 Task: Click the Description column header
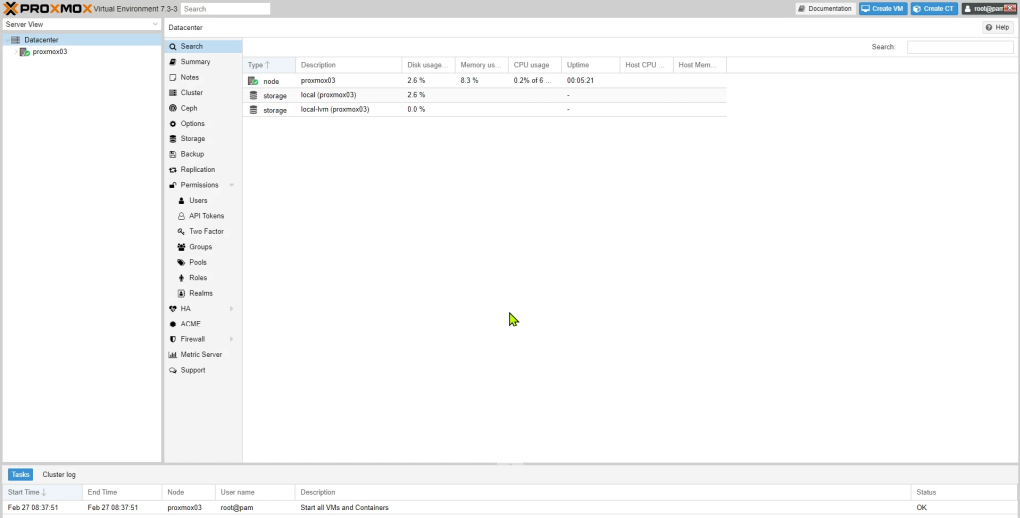click(x=349, y=65)
